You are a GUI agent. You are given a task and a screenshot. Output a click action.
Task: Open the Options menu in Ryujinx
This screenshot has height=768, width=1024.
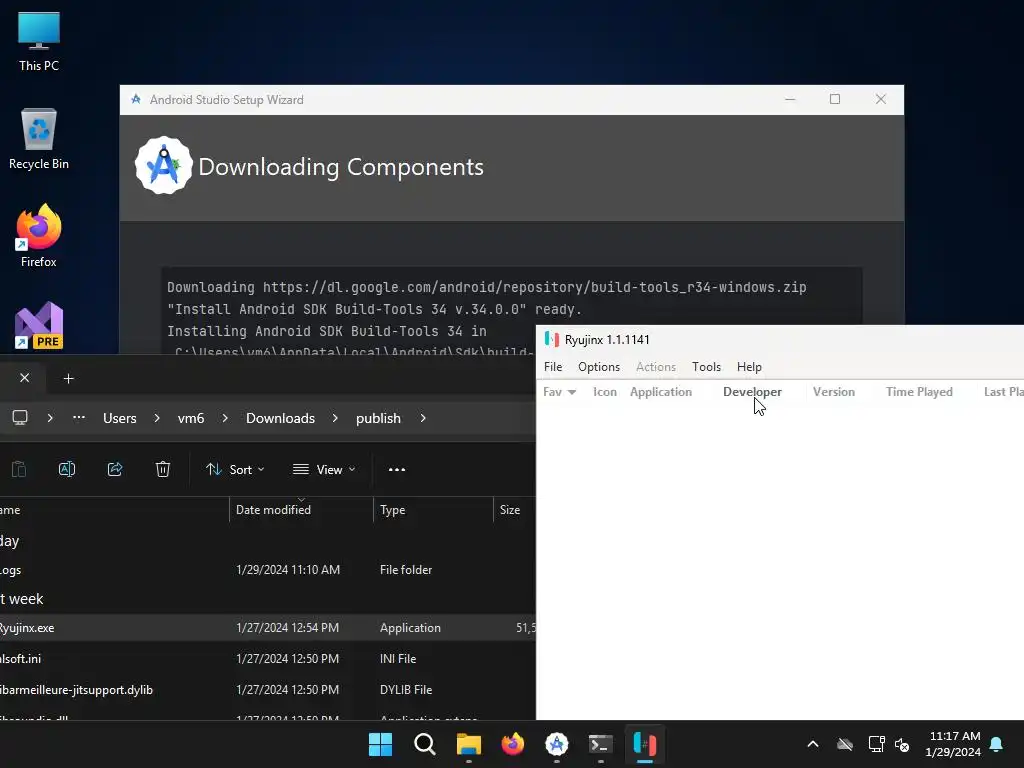599,367
